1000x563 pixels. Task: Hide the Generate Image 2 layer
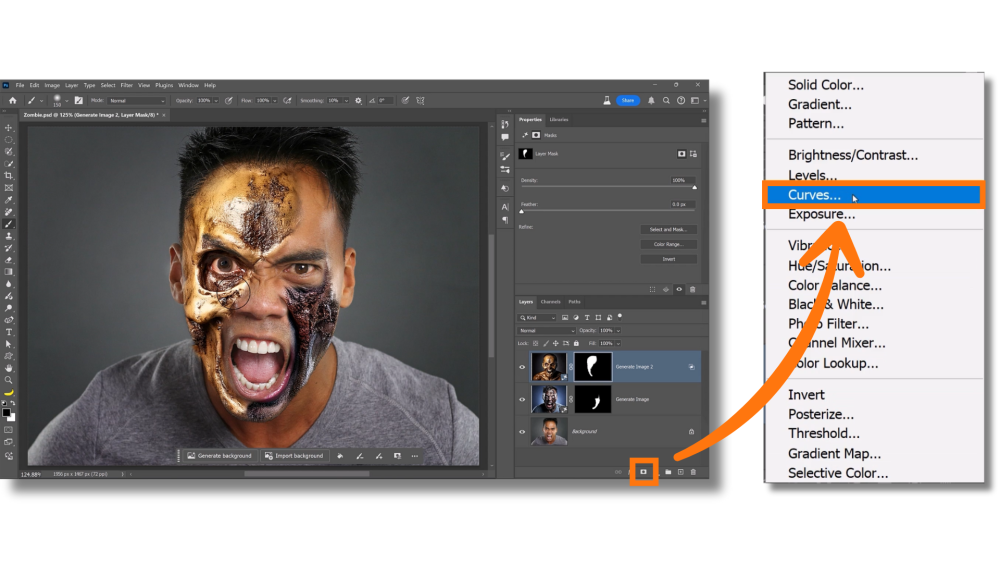[522, 367]
